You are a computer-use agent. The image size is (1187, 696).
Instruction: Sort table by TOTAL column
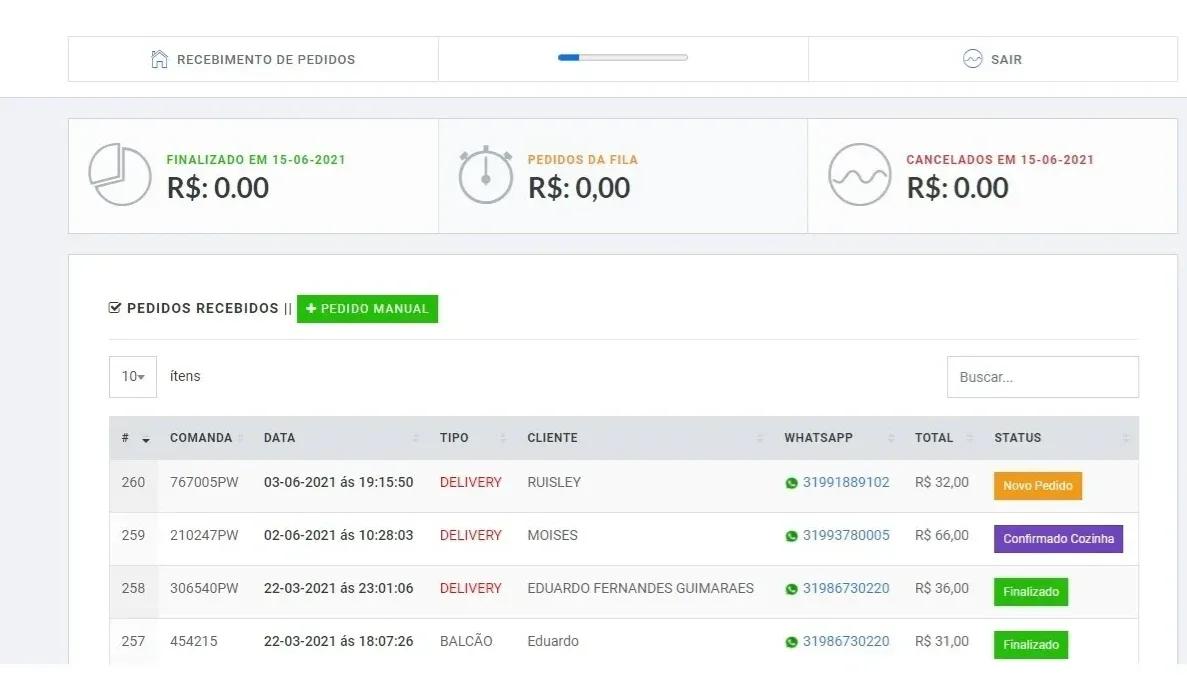click(942, 438)
